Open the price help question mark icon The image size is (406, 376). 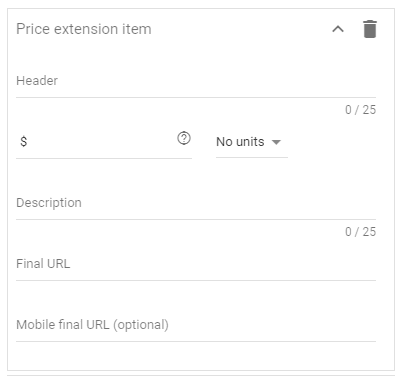point(184,138)
